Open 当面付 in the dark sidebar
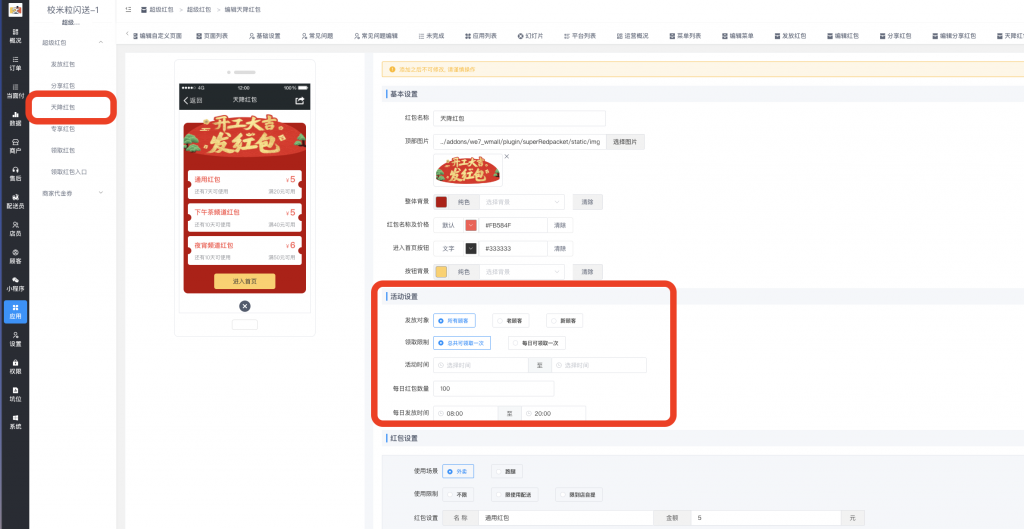This screenshot has height=529, width=1024. click(x=14, y=91)
